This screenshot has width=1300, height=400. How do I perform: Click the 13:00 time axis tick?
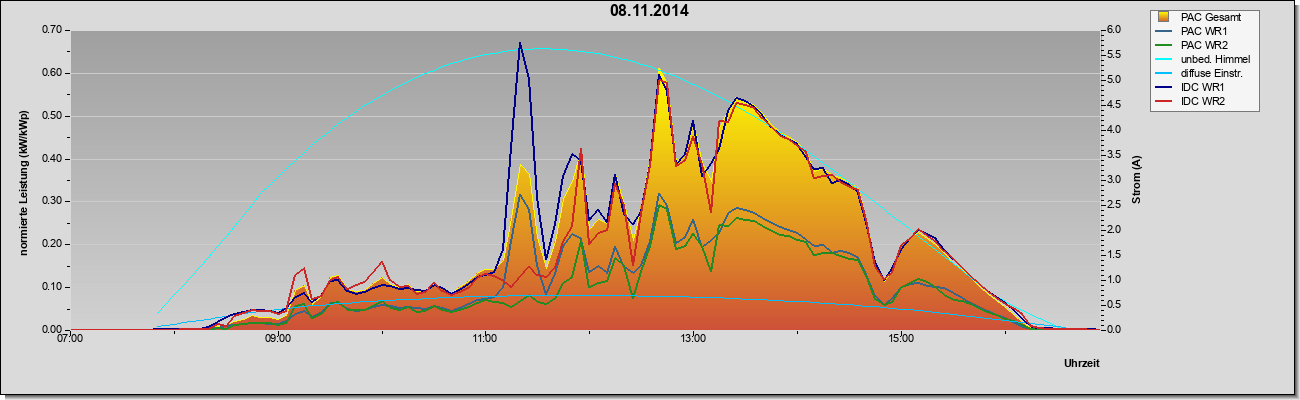coord(693,340)
